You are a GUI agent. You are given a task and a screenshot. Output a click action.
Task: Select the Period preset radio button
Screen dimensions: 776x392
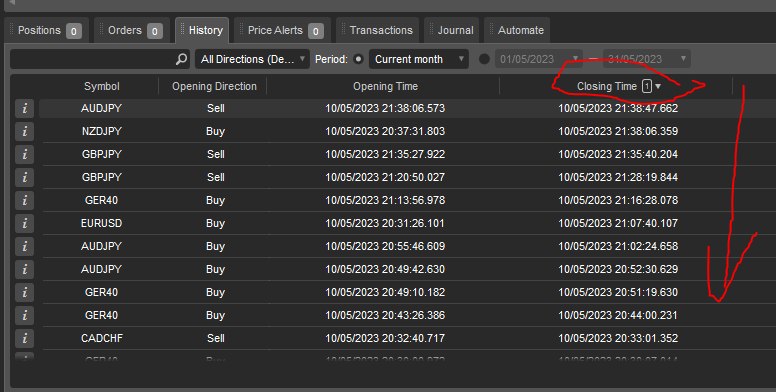click(x=358, y=59)
